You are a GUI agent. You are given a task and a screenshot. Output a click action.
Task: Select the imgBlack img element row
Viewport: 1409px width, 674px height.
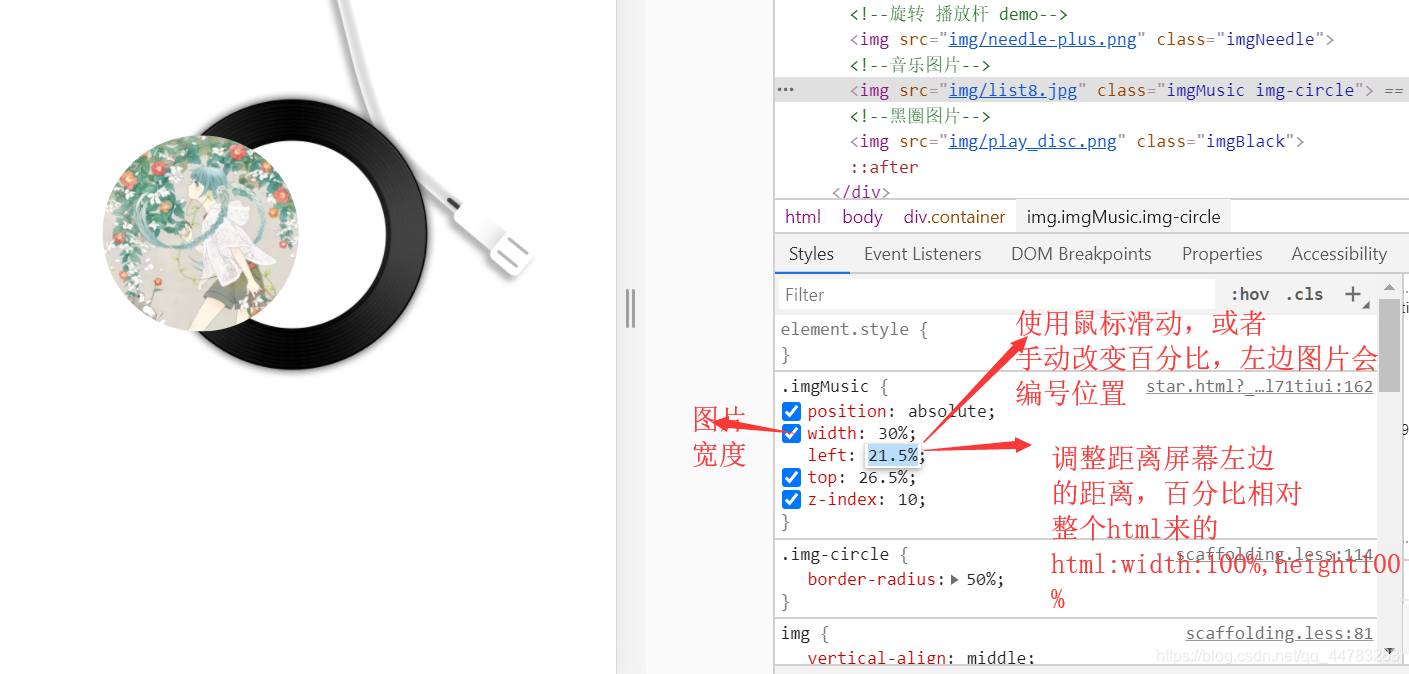coord(1077,141)
